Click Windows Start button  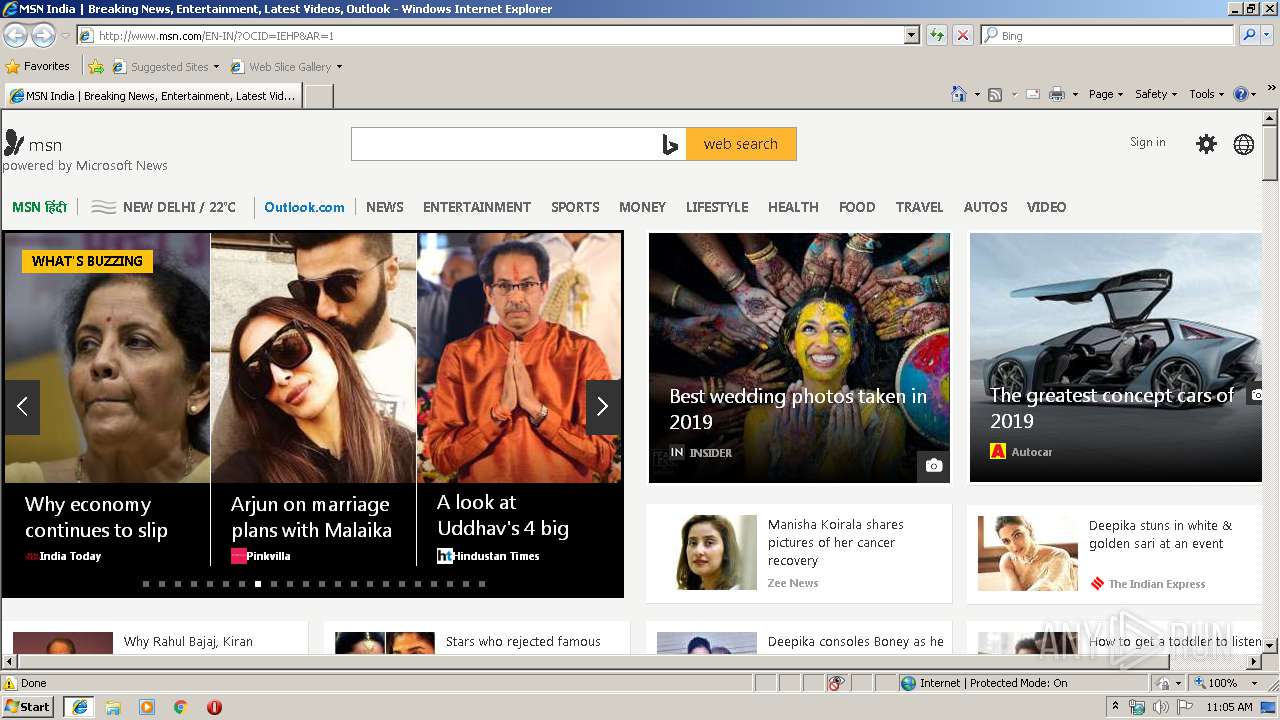(x=28, y=707)
